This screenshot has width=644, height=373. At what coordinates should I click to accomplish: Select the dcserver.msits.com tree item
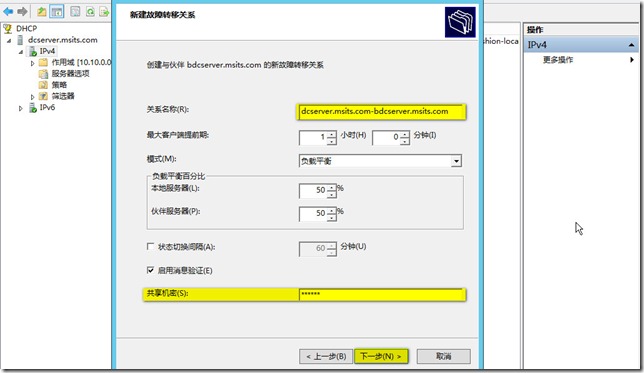pos(62,40)
